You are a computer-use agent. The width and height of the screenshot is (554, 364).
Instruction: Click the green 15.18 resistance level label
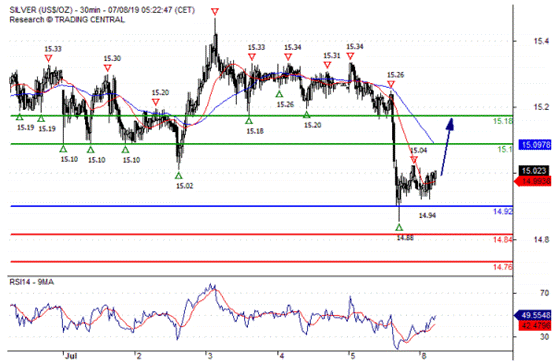tap(502, 121)
